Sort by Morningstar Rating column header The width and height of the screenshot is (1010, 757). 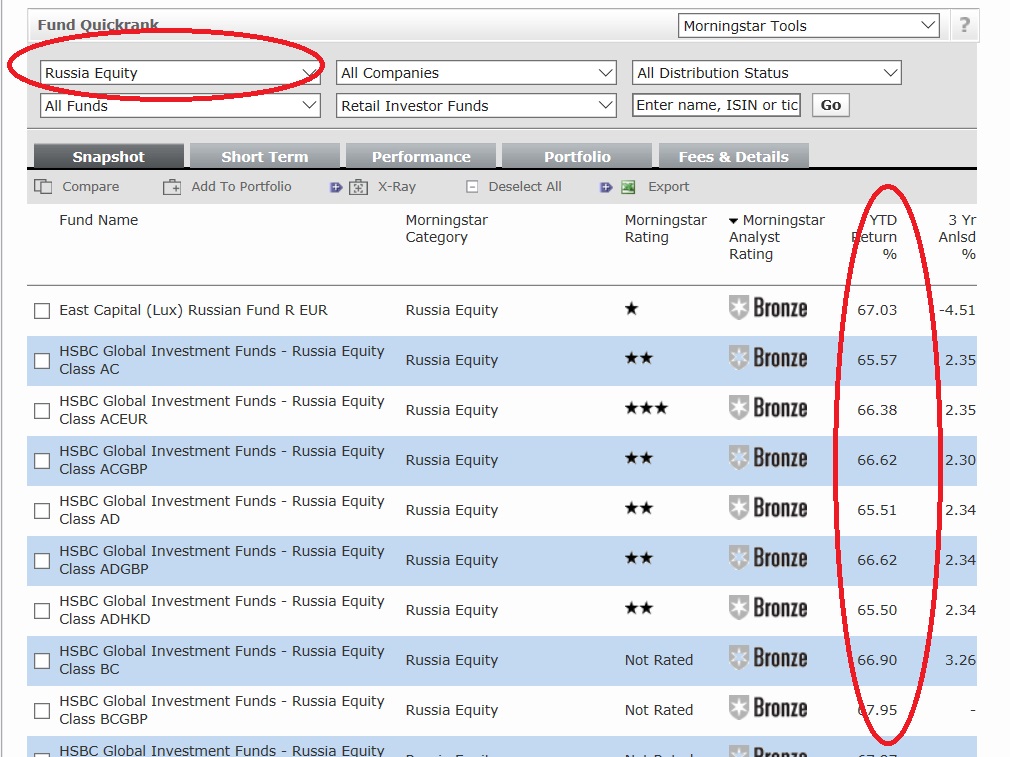coord(665,229)
